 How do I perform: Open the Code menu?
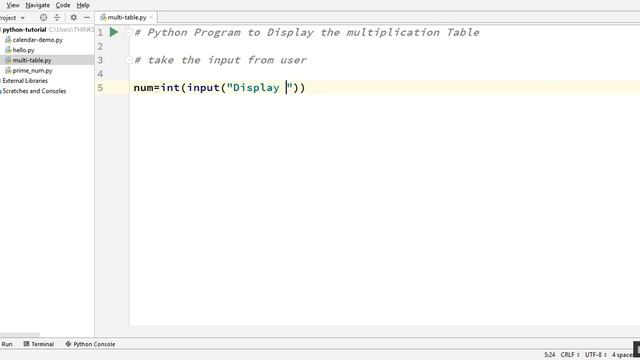click(x=63, y=5)
